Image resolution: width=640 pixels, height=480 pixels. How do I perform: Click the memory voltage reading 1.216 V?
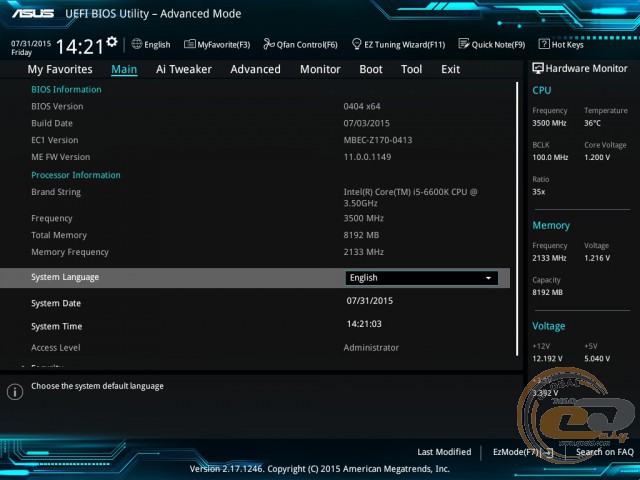pos(597,258)
